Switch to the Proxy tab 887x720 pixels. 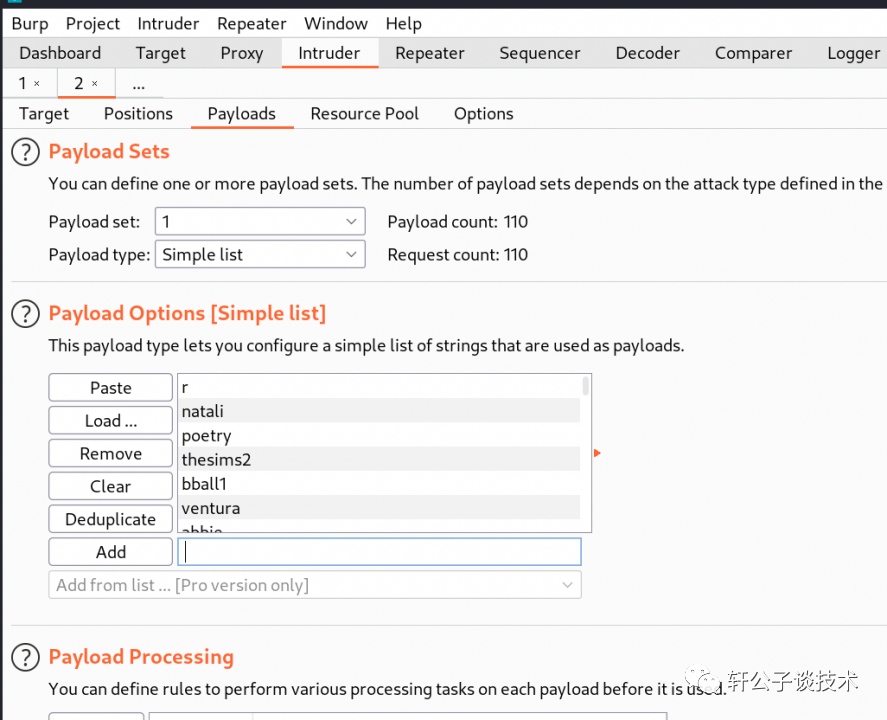[242, 53]
